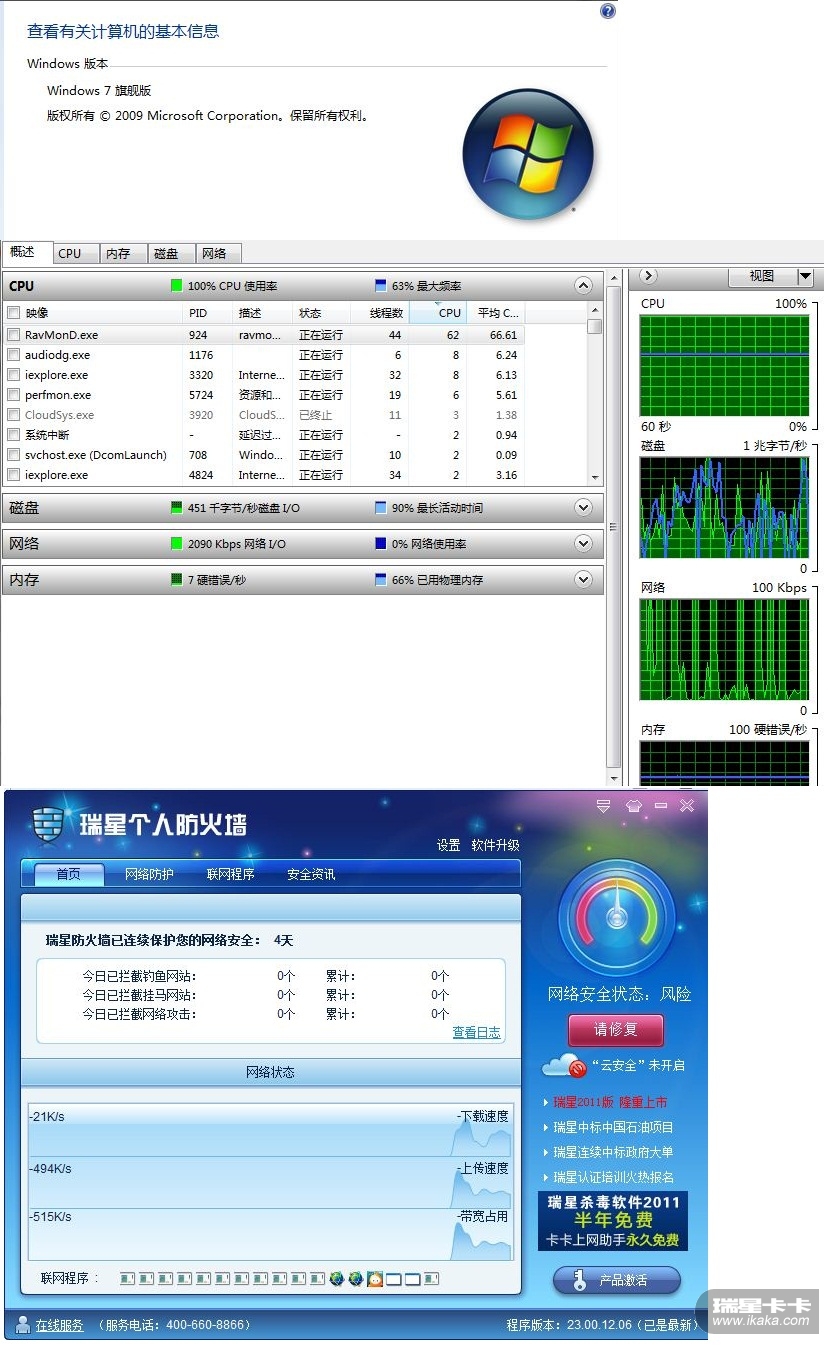
Task: Click the 网络 100 Kbps graph
Action: (x=724, y=650)
